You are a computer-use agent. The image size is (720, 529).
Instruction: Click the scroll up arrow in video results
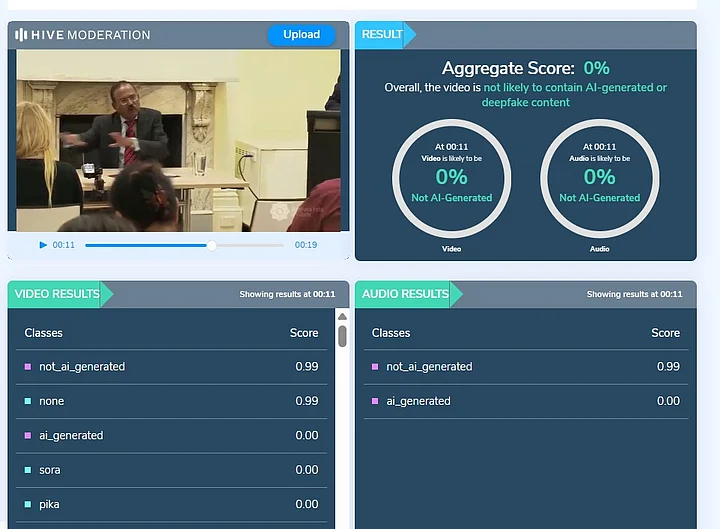342,318
